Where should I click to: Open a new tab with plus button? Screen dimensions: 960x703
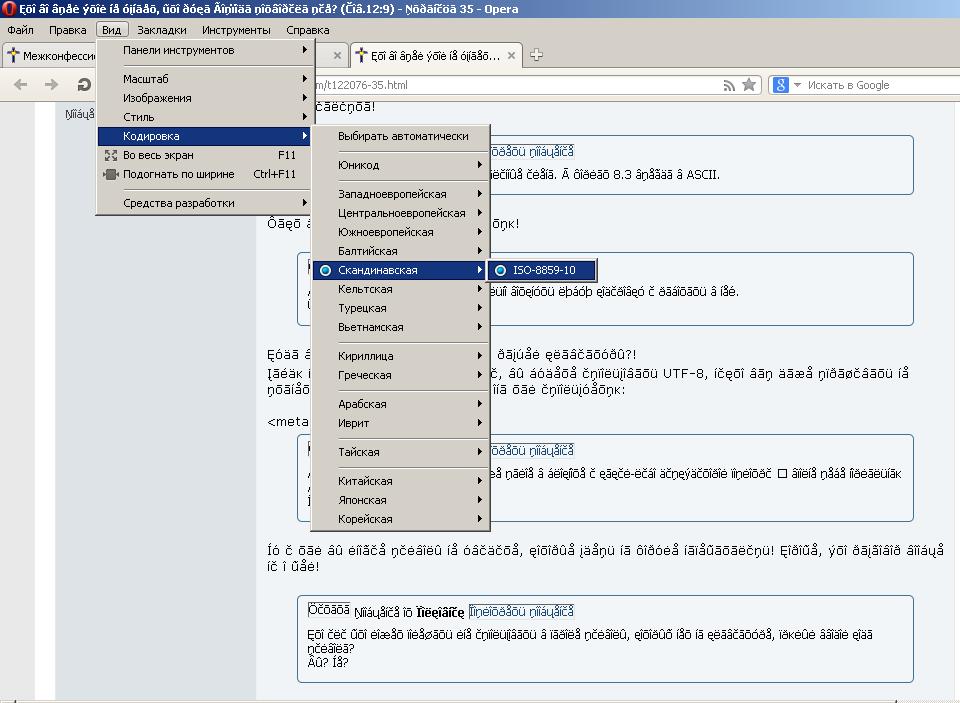point(537,55)
